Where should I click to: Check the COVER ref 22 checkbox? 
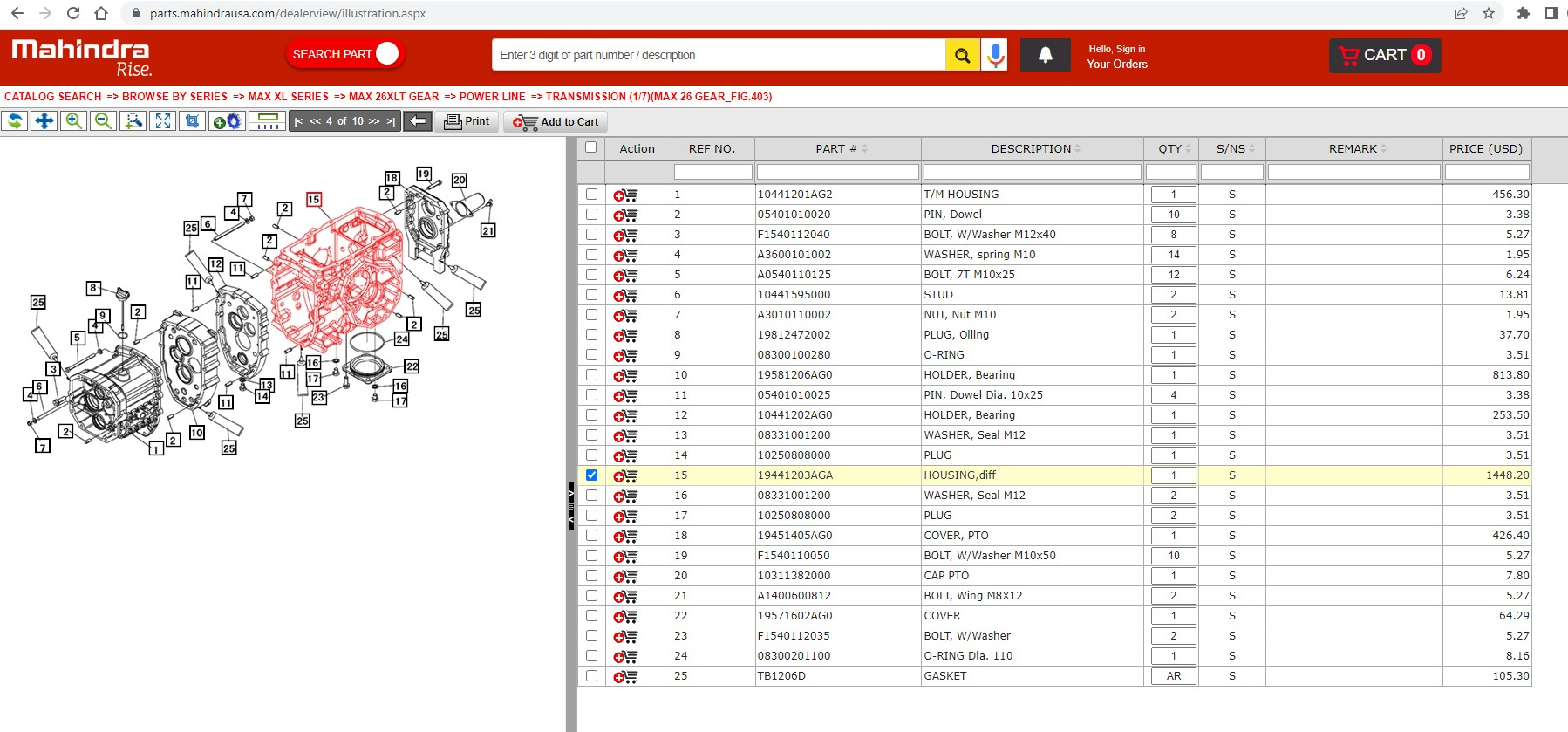[x=591, y=616]
